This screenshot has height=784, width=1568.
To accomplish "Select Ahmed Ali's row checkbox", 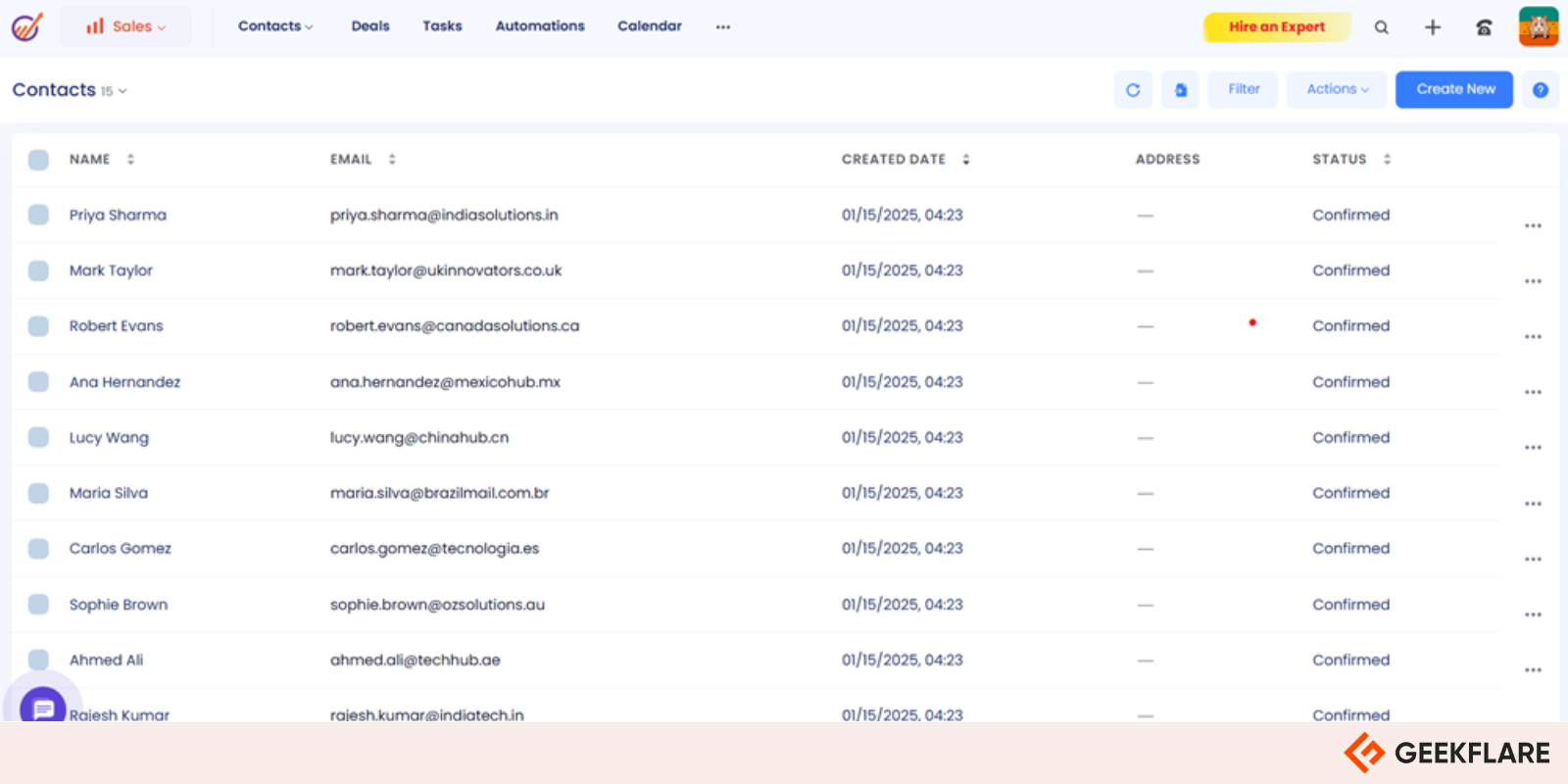I will click(38, 660).
